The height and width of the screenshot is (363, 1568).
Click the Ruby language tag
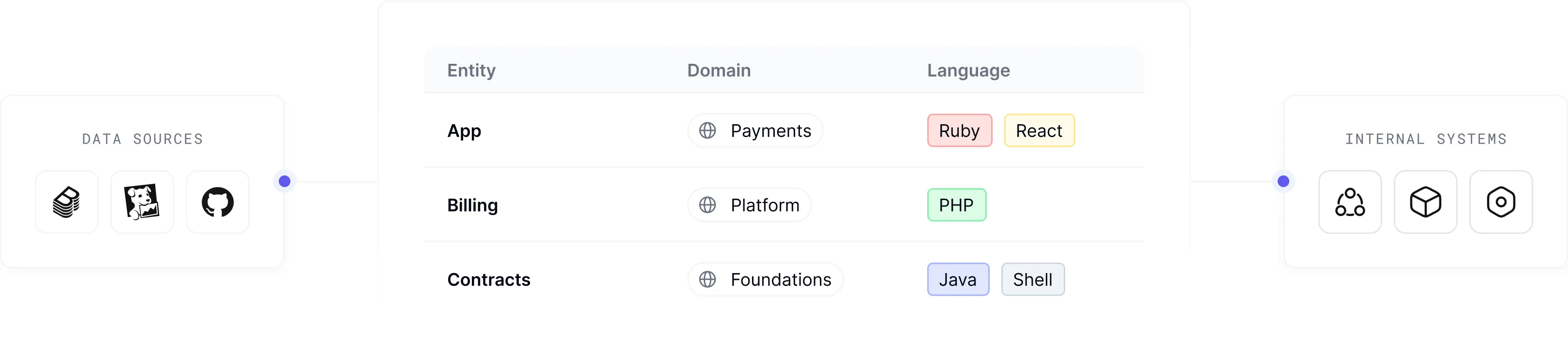click(959, 131)
